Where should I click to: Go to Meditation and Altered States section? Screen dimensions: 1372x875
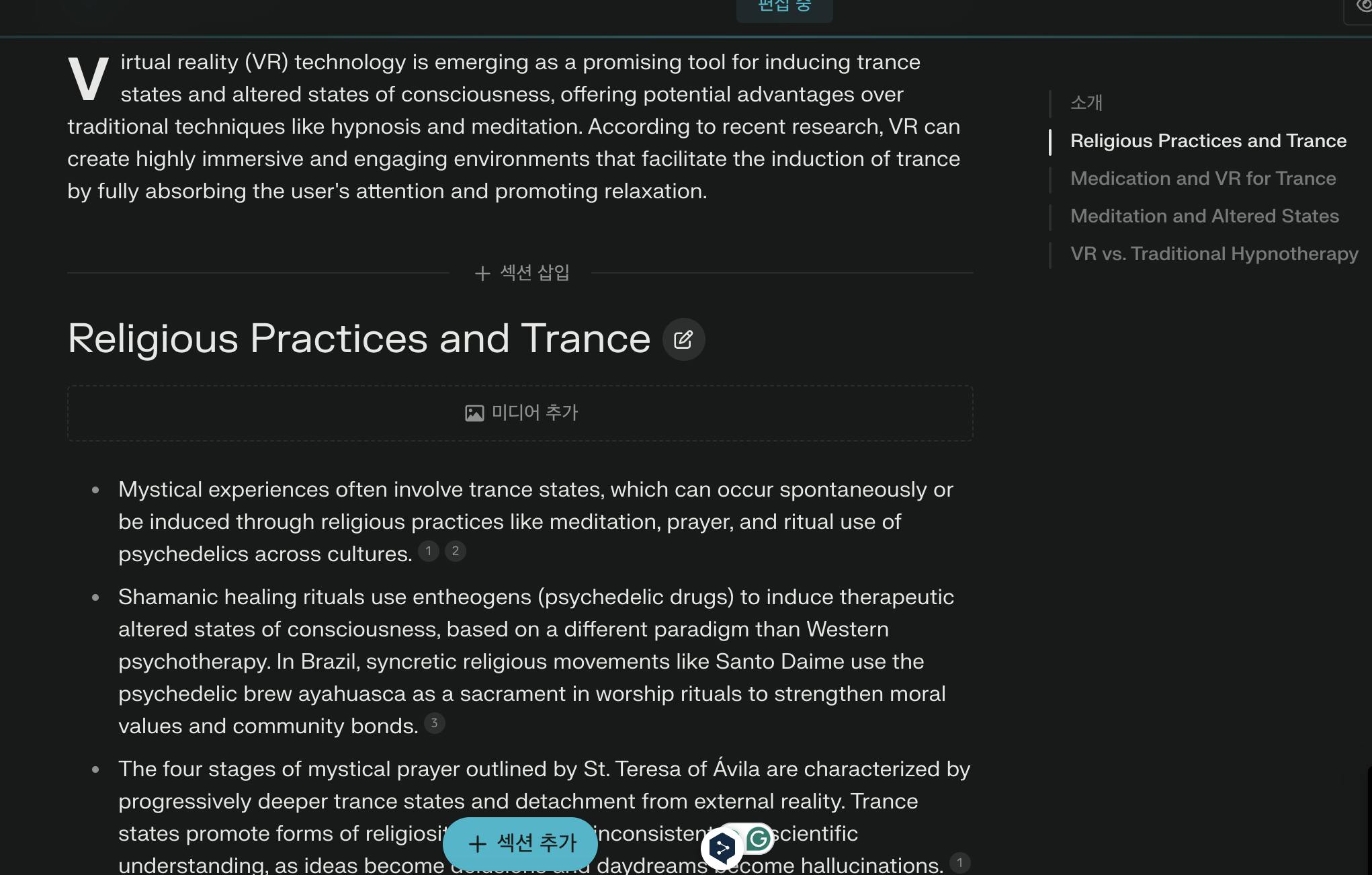(x=1204, y=216)
